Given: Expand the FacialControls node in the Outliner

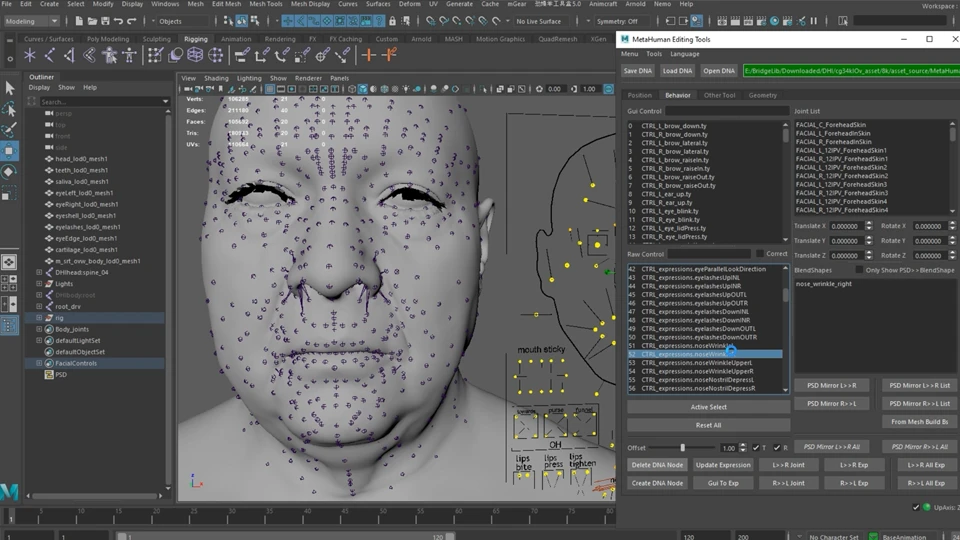Looking at the screenshot, I should click(39, 363).
